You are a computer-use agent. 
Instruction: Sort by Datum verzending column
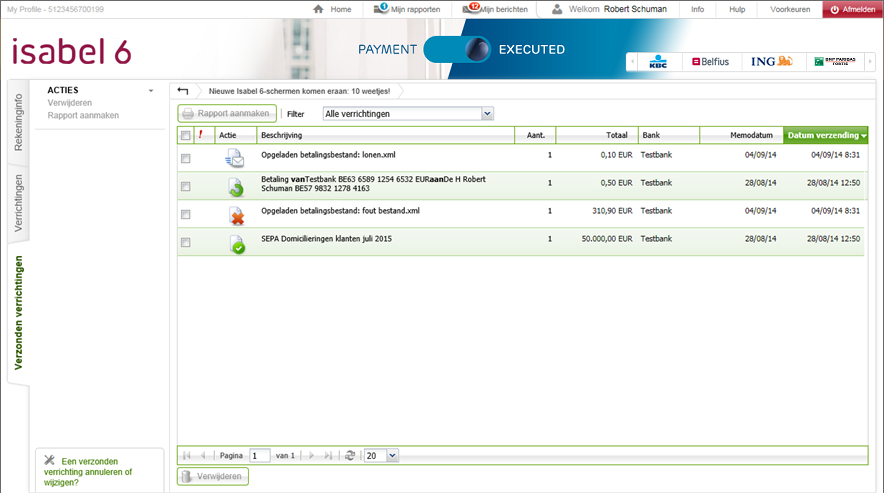coord(825,135)
